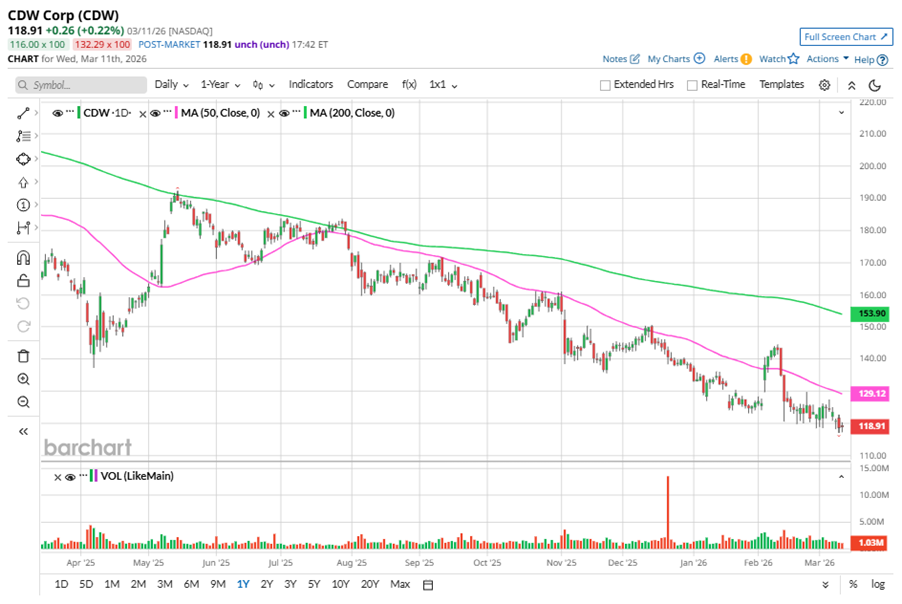Select the 1Y time range
This screenshot has width=902, height=604.
(x=243, y=584)
